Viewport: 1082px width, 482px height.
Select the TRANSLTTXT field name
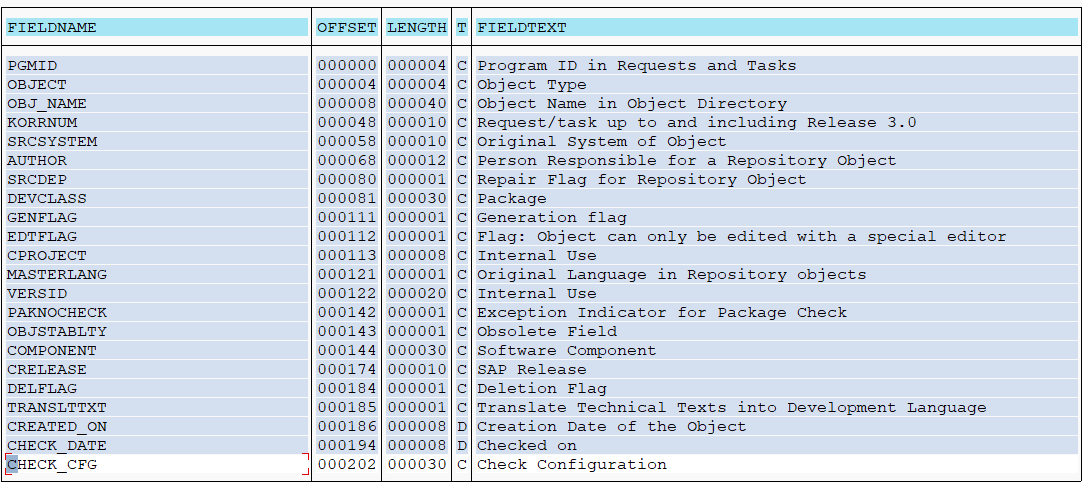(x=57, y=408)
